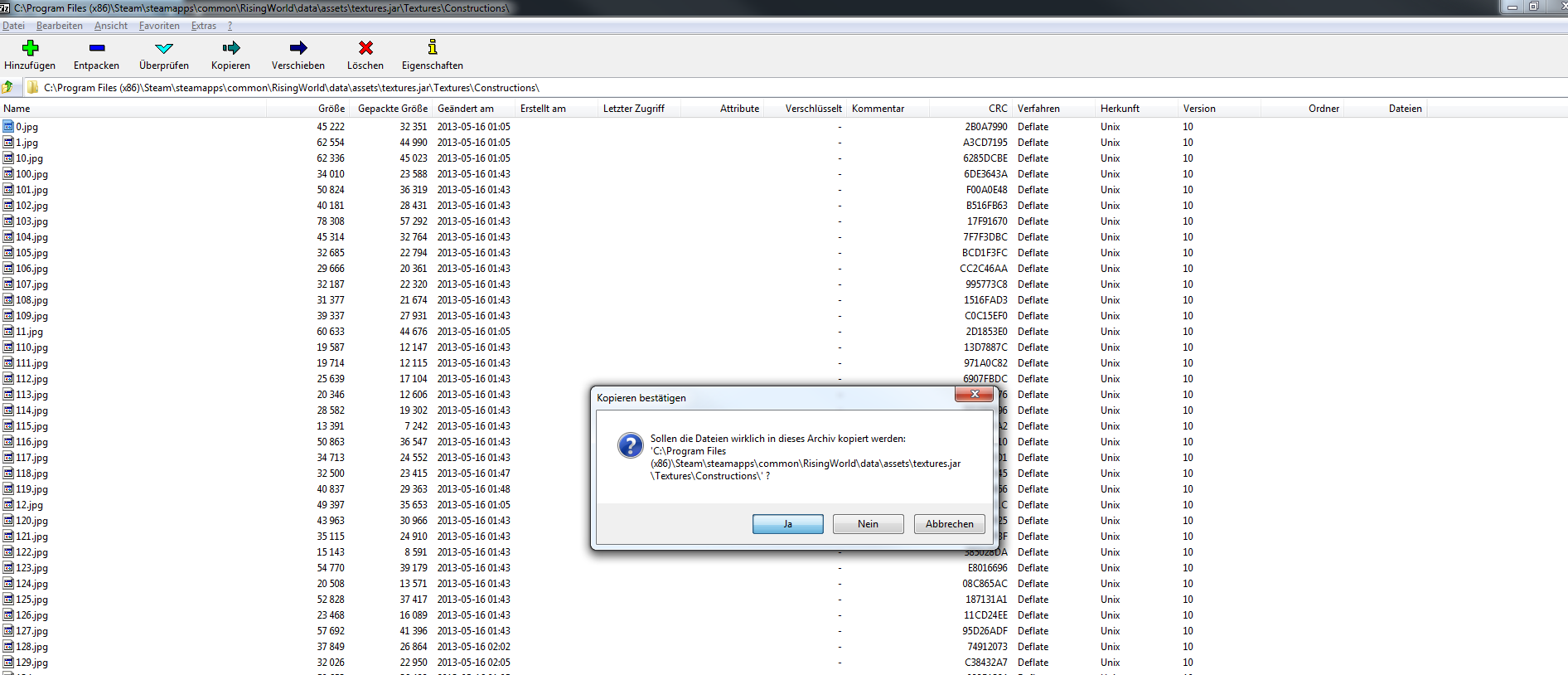The height and width of the screenshot is (675, 1568).
Task: Sort by the Geändert am column
Action: [466, 109]
